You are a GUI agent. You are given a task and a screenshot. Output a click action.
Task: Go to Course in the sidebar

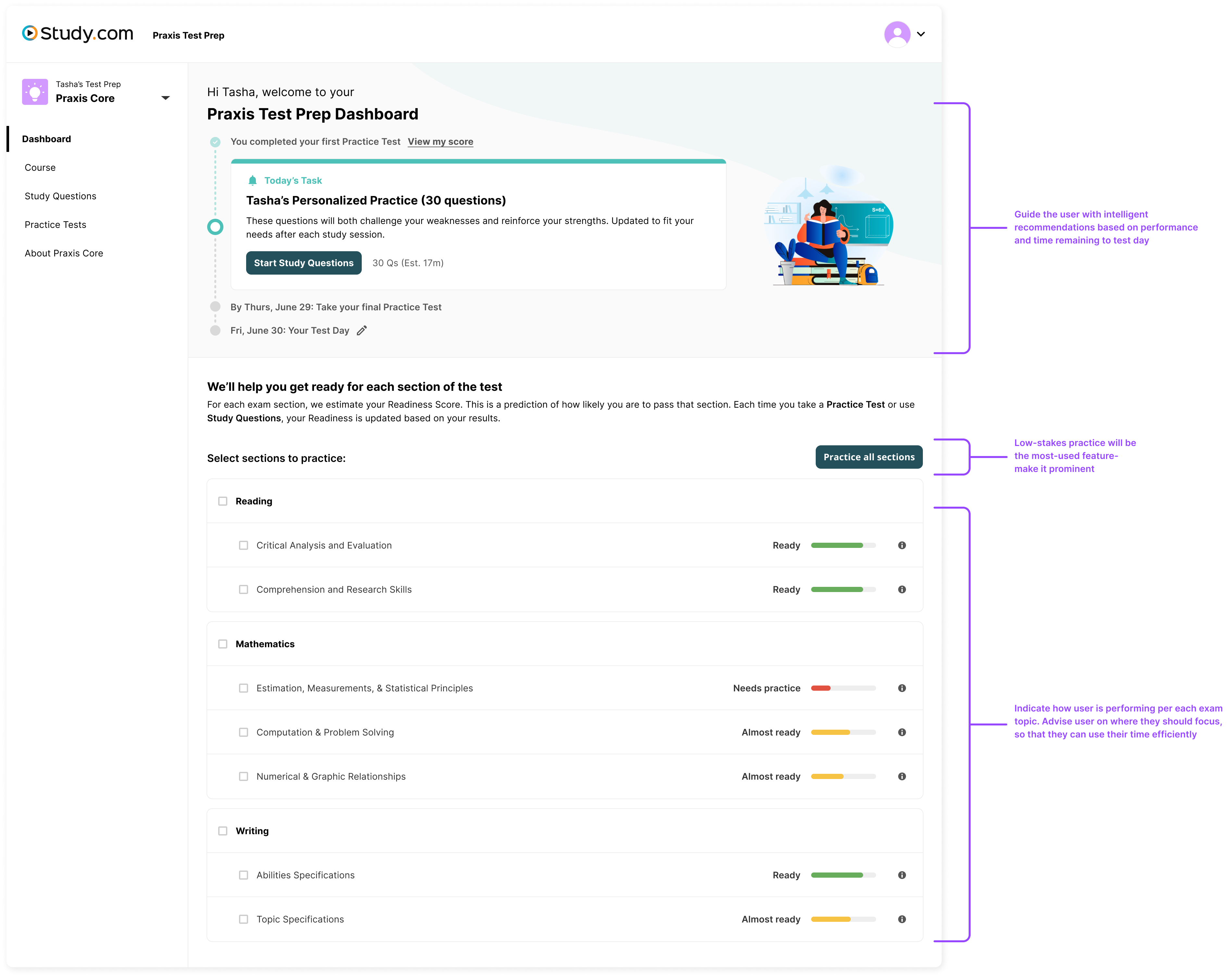click(40, 167)
